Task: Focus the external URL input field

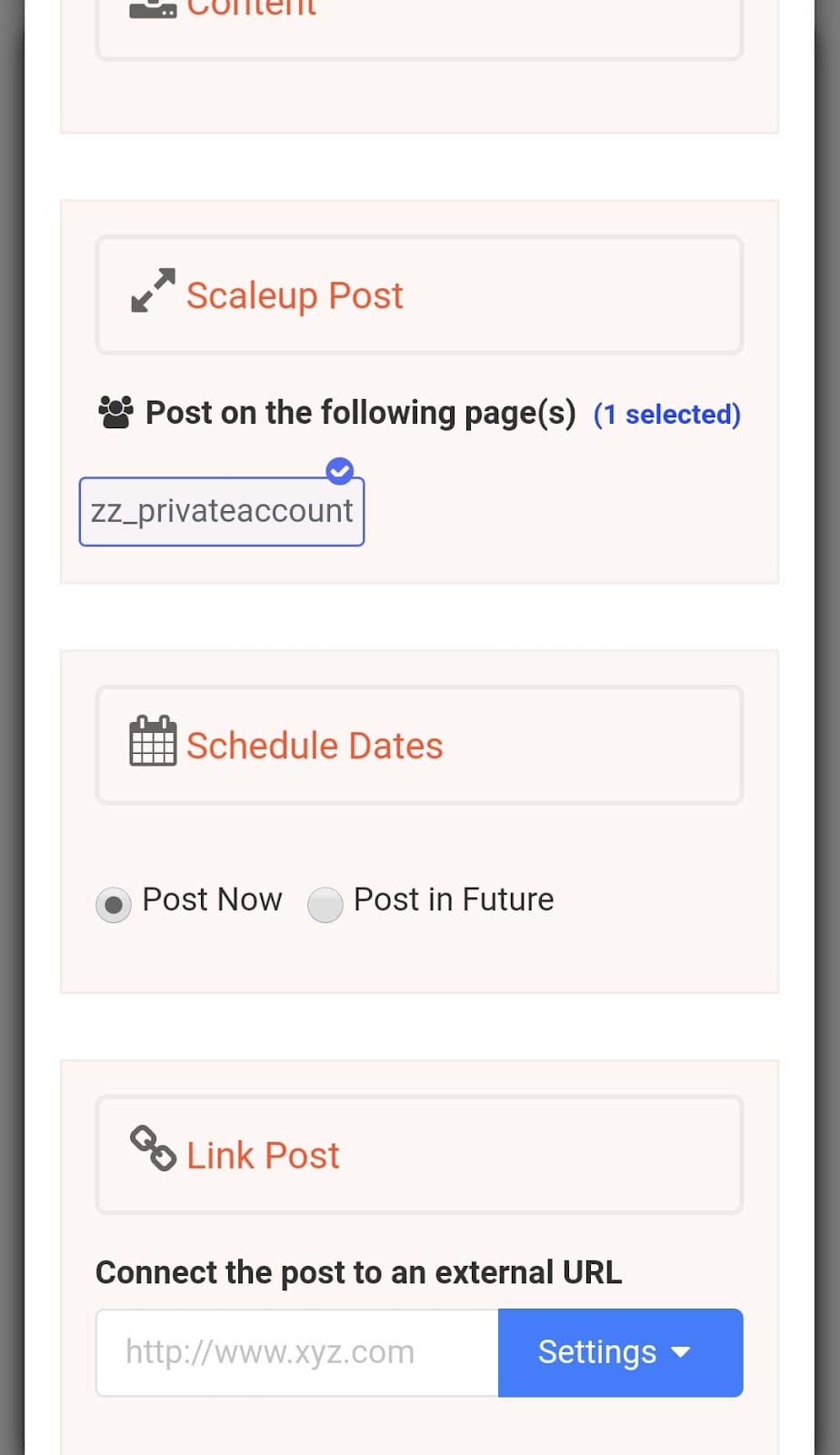Action: pos(297,1352)
